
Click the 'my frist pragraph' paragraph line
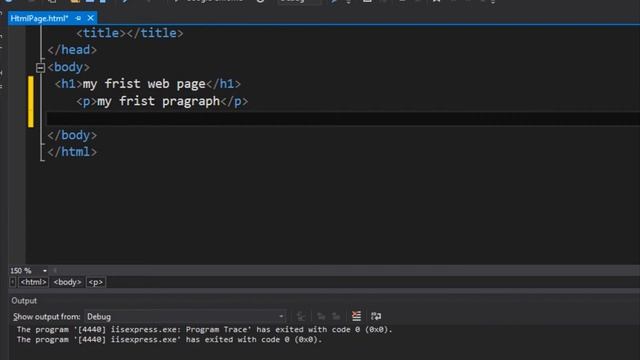[x=162, y=101]
